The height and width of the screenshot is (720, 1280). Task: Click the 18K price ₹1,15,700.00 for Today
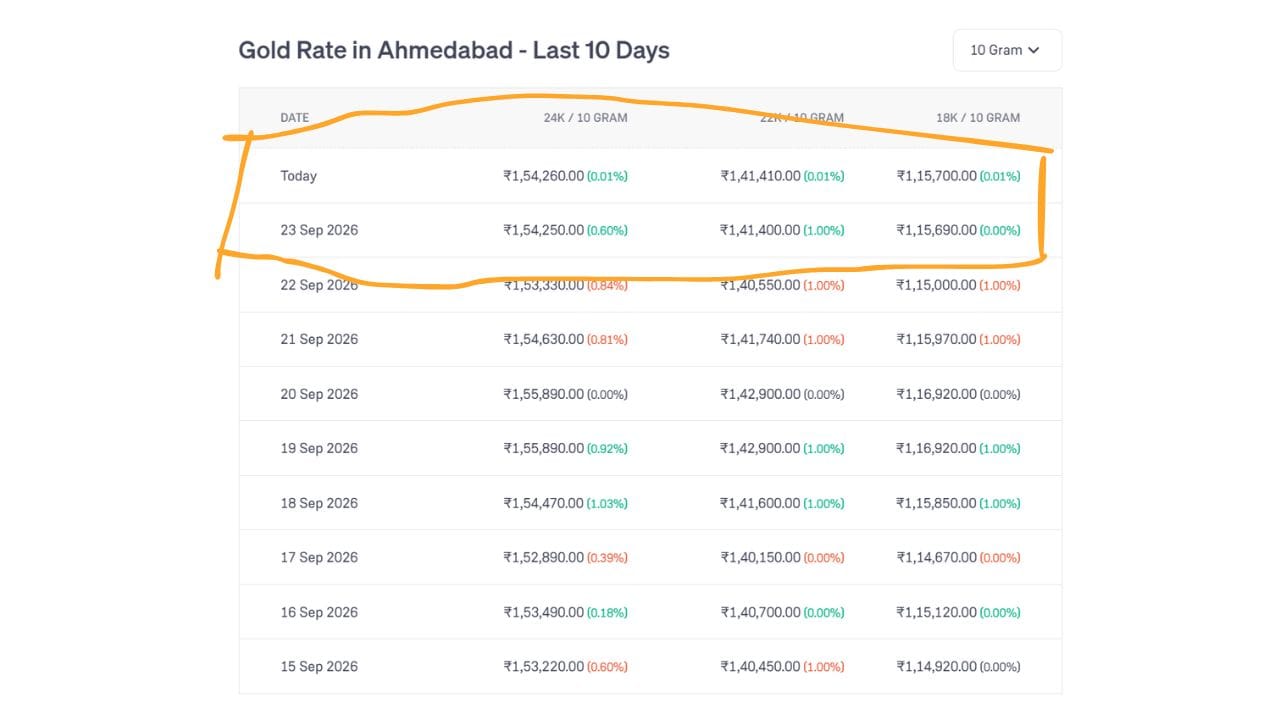tap(936, 176)
